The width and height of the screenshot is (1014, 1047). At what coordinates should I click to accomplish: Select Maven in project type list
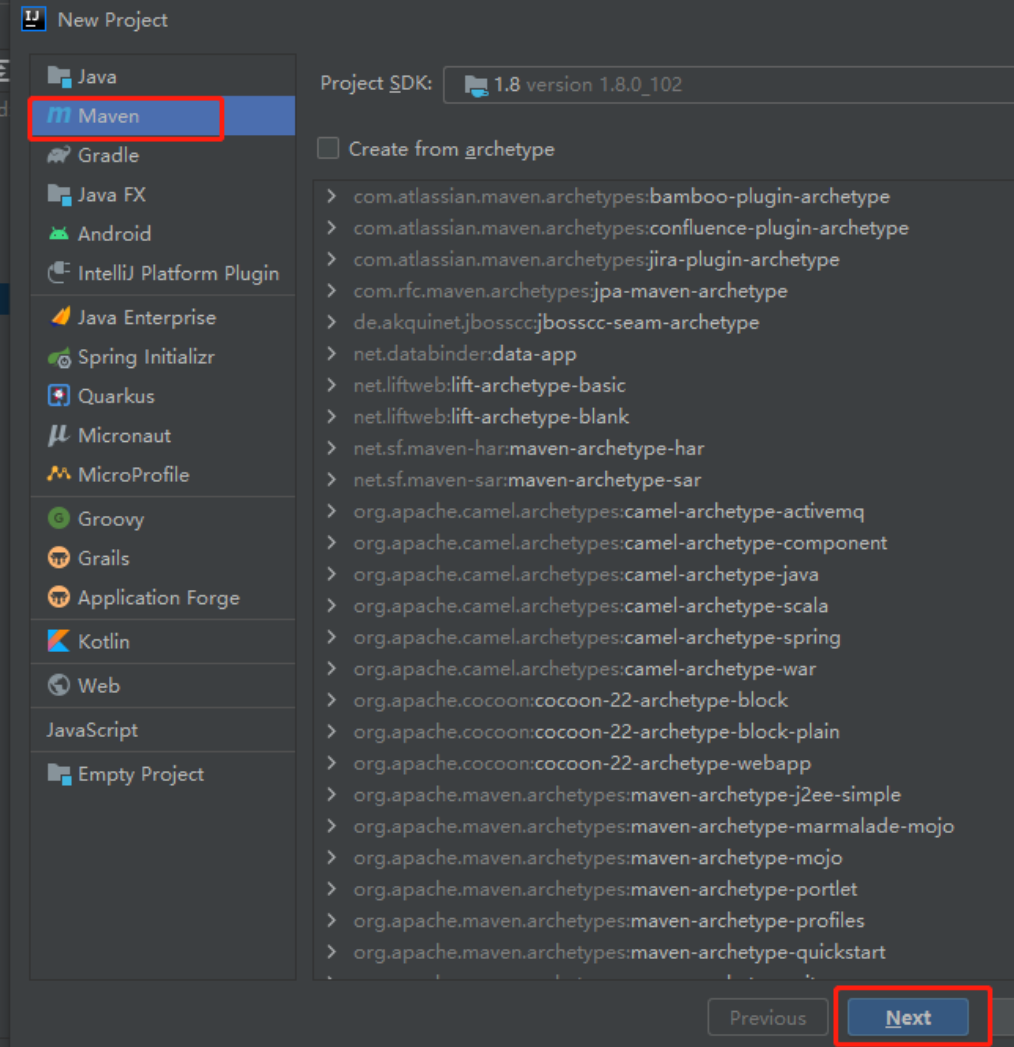[109, 116]
